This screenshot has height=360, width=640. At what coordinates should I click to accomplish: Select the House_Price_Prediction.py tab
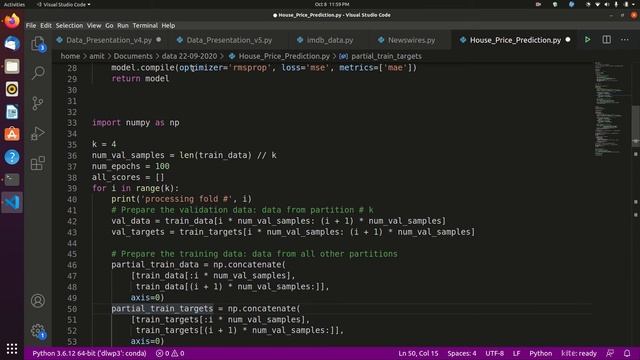click(x=515, y=40)
